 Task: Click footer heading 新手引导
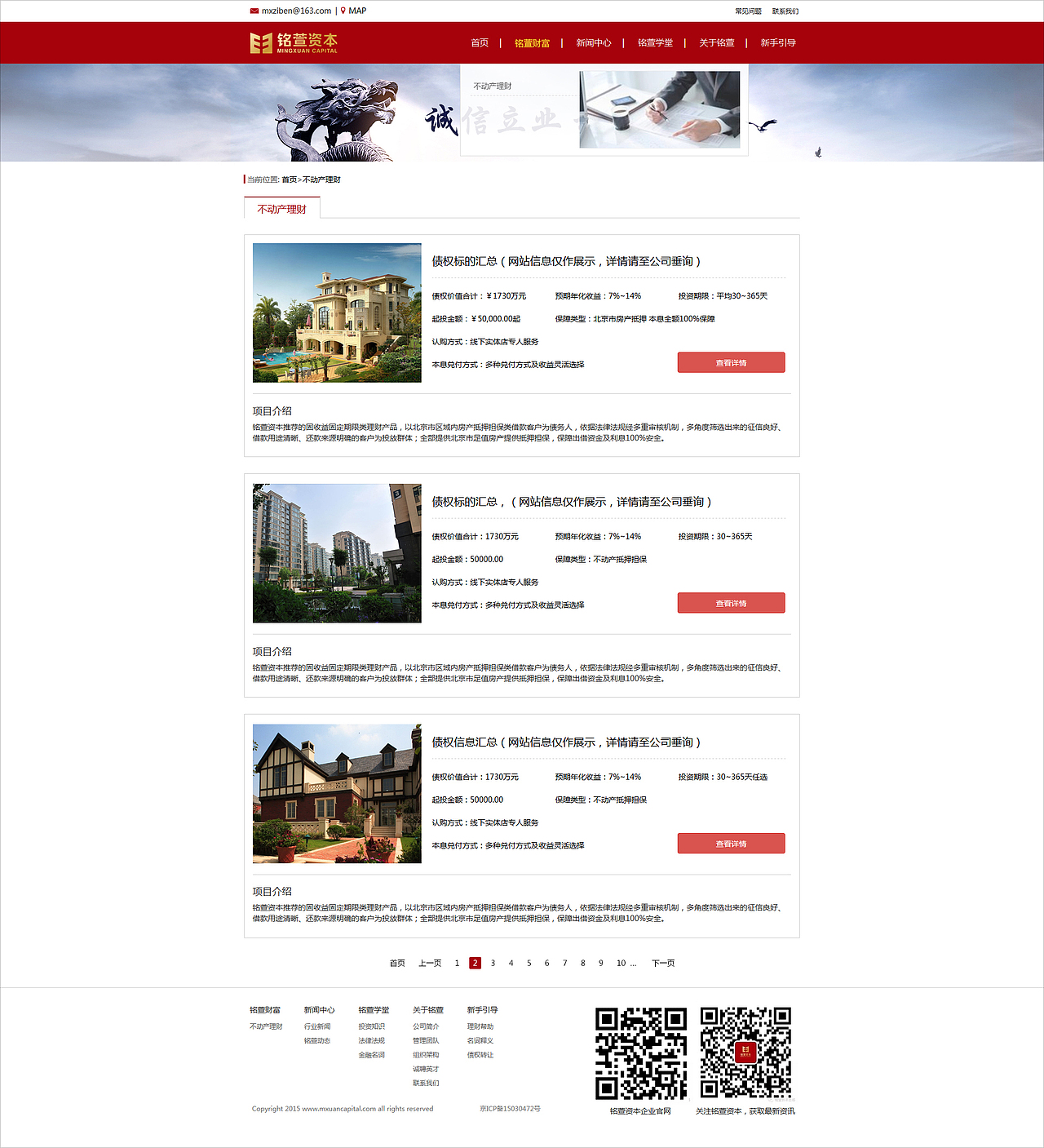pos(482,1010)
